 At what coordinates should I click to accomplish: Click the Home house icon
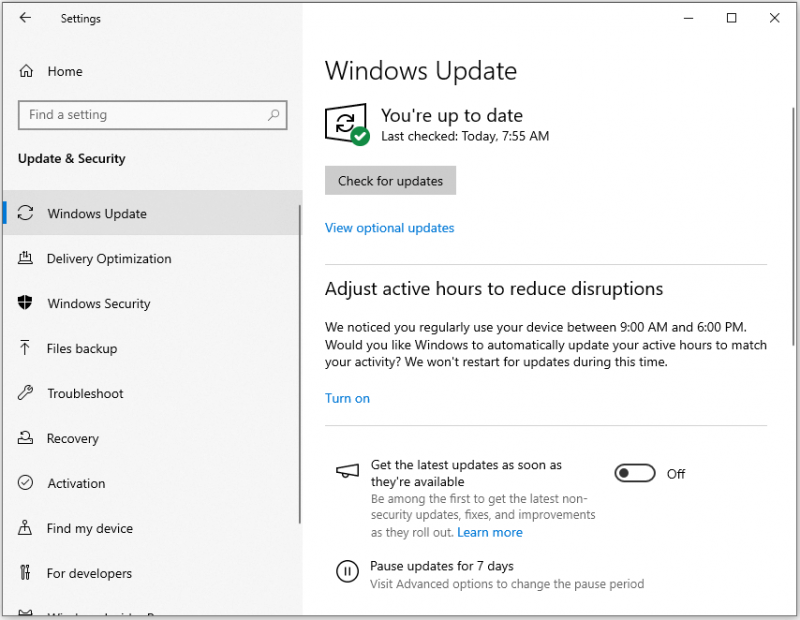point(26,71)
